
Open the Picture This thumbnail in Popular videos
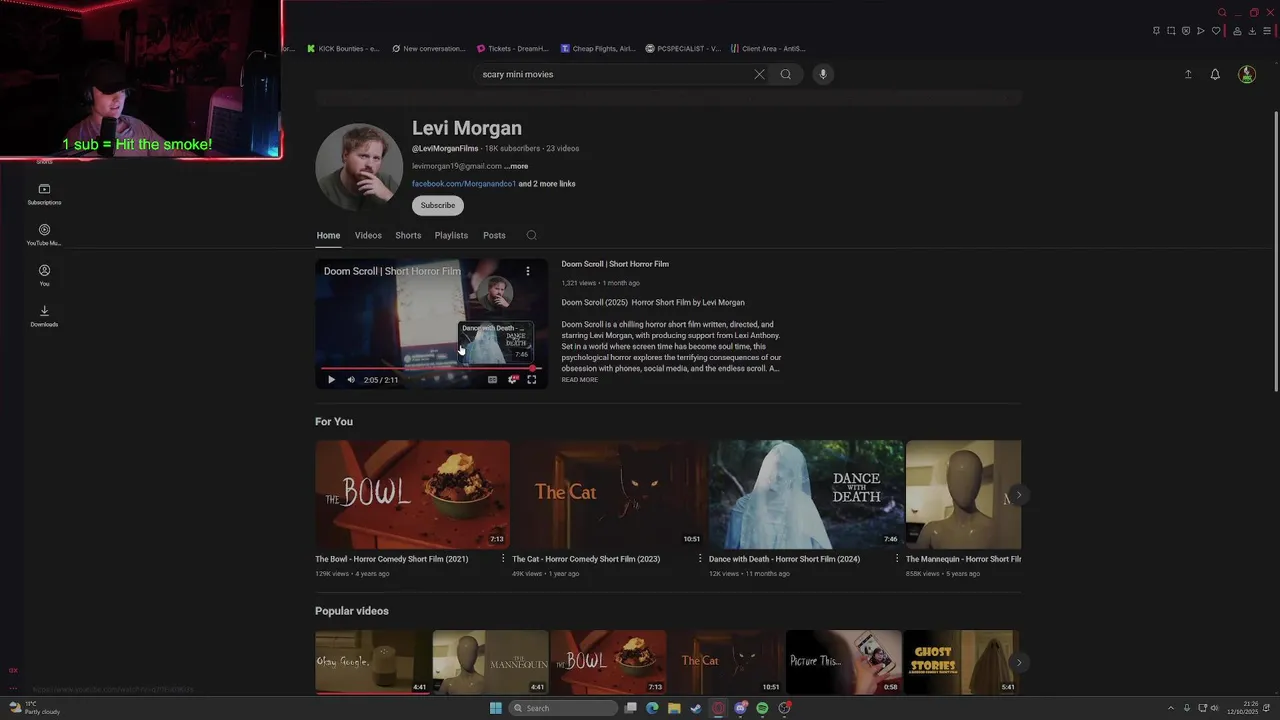(843, 662)
